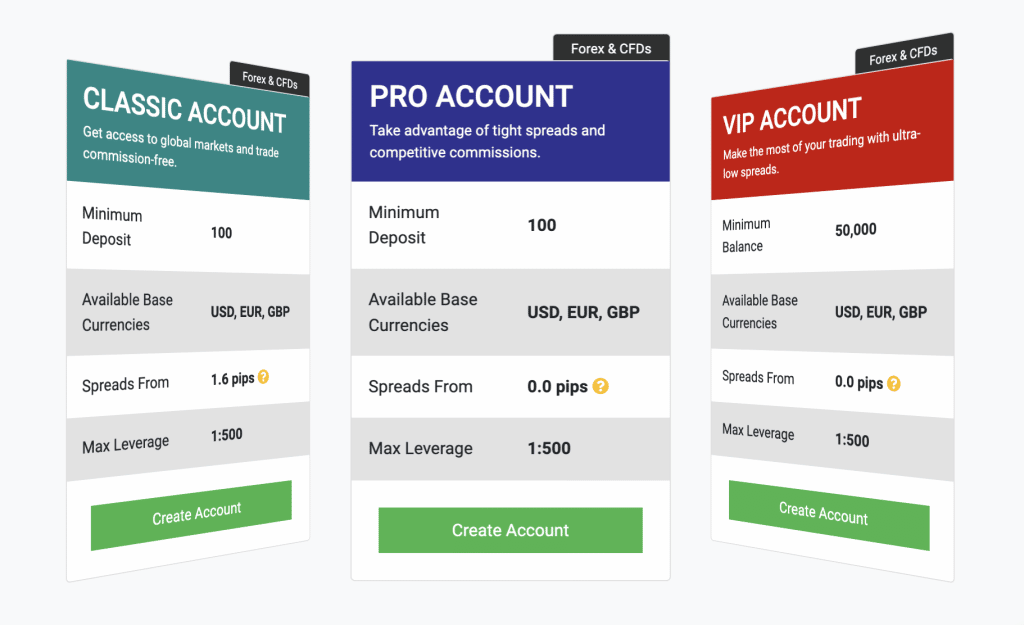
Task: Click the PRO ACCOUNT heading
Action: (471, 96)
